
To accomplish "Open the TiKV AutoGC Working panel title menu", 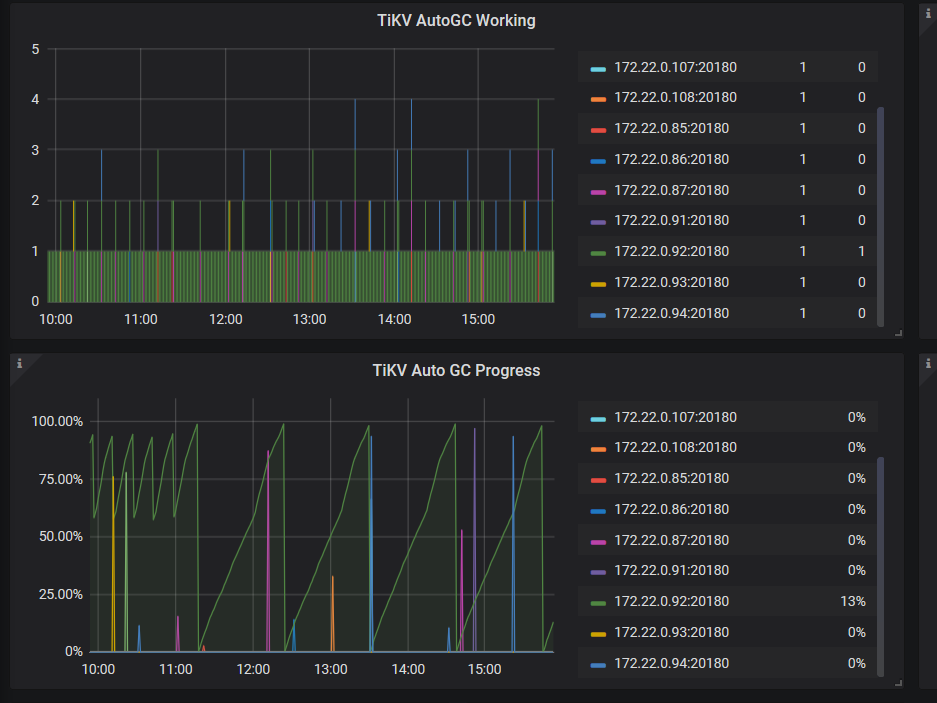I will coord(456,20).
